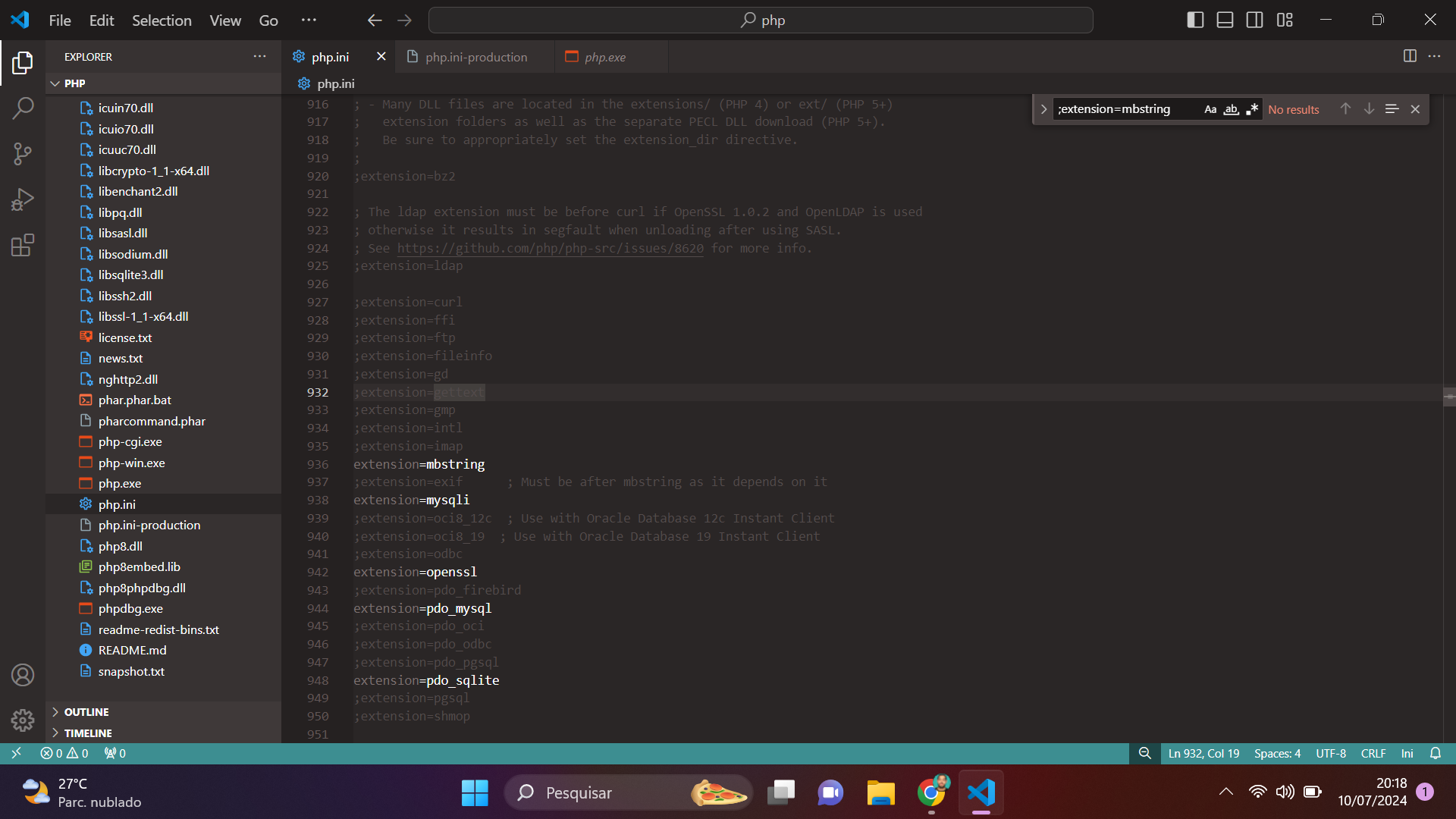The height and width of the screenshot is (819, 1456).
Task: Open the Run and Debug view
Action: 23,199
